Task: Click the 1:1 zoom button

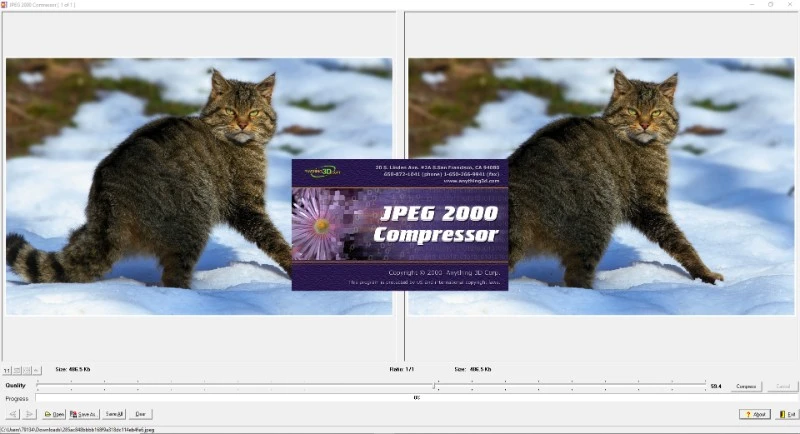Action: pyautogui.click(x=7, y=370)
